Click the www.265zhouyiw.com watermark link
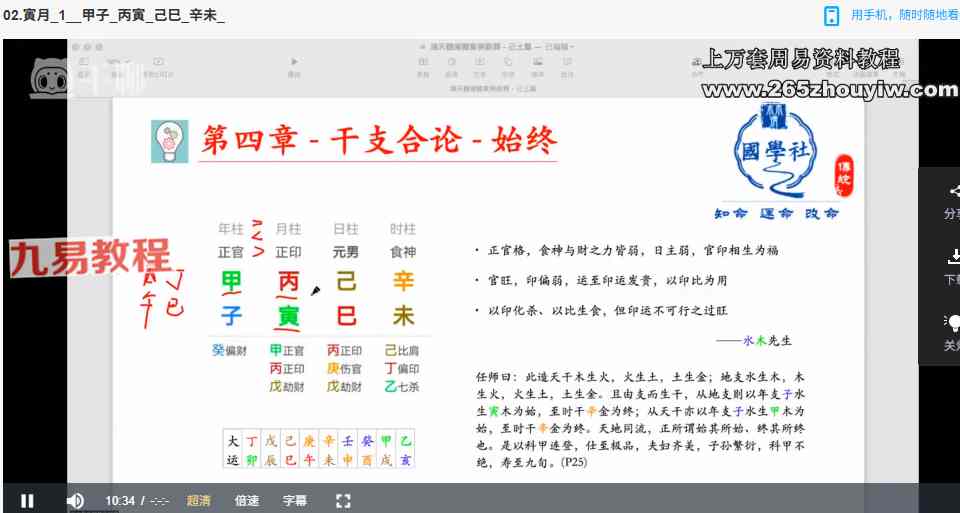960x513 pixels. (829, 90)
